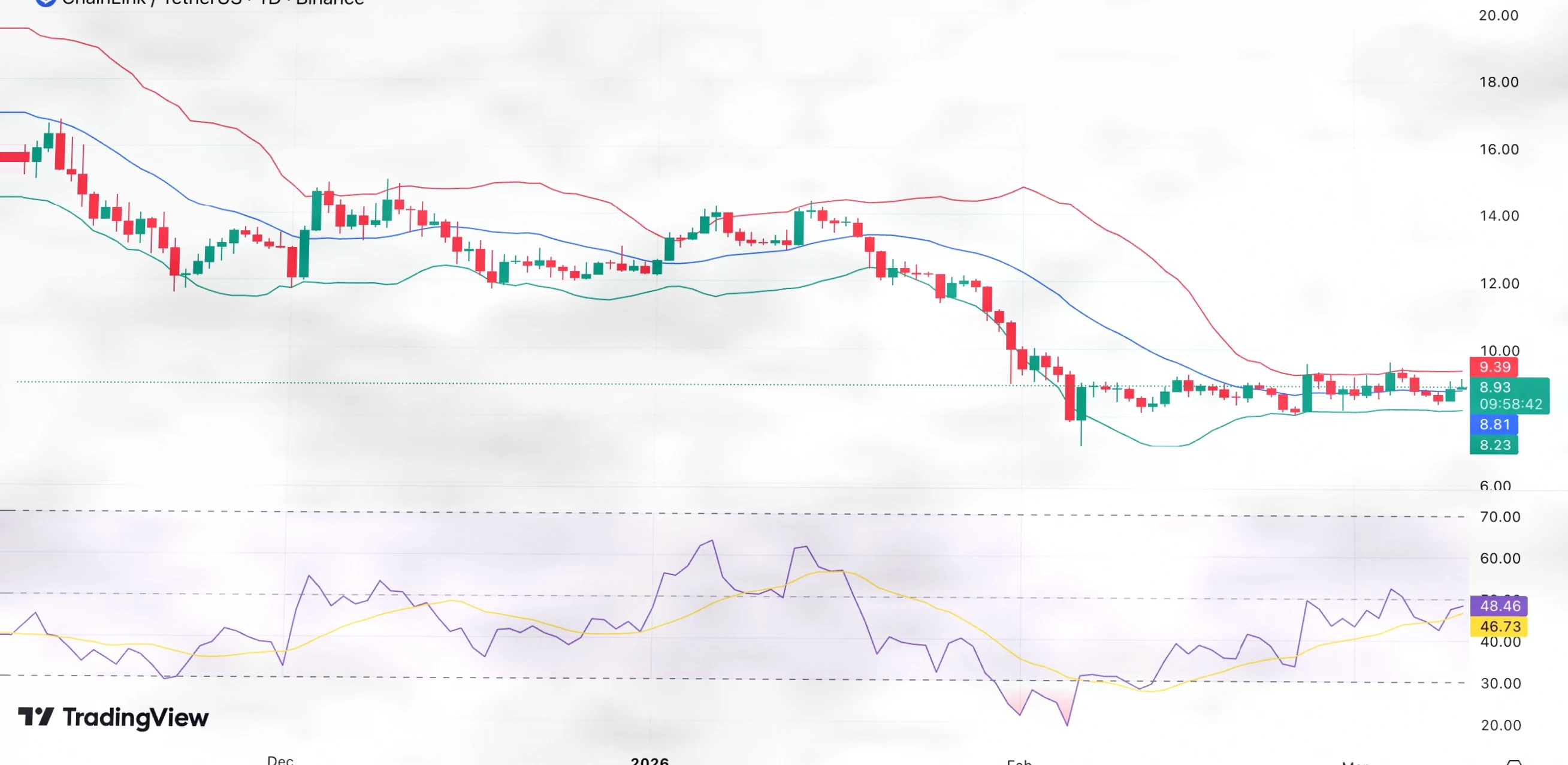Screen dimensions: 1568x765
Task: Click the yellow 46.73 RSI average label
Action: click(x=1499, y=626)
